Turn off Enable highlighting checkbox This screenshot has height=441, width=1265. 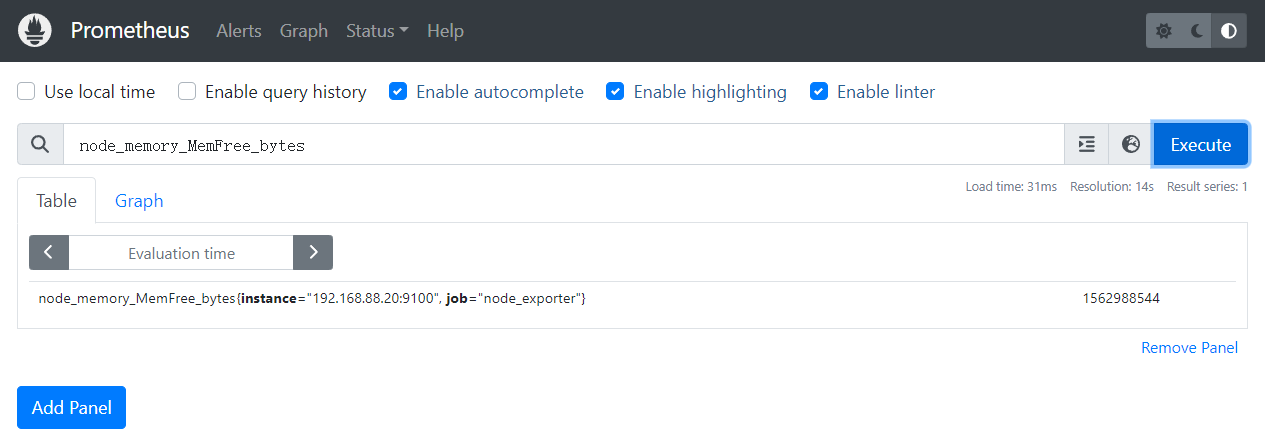616,92
